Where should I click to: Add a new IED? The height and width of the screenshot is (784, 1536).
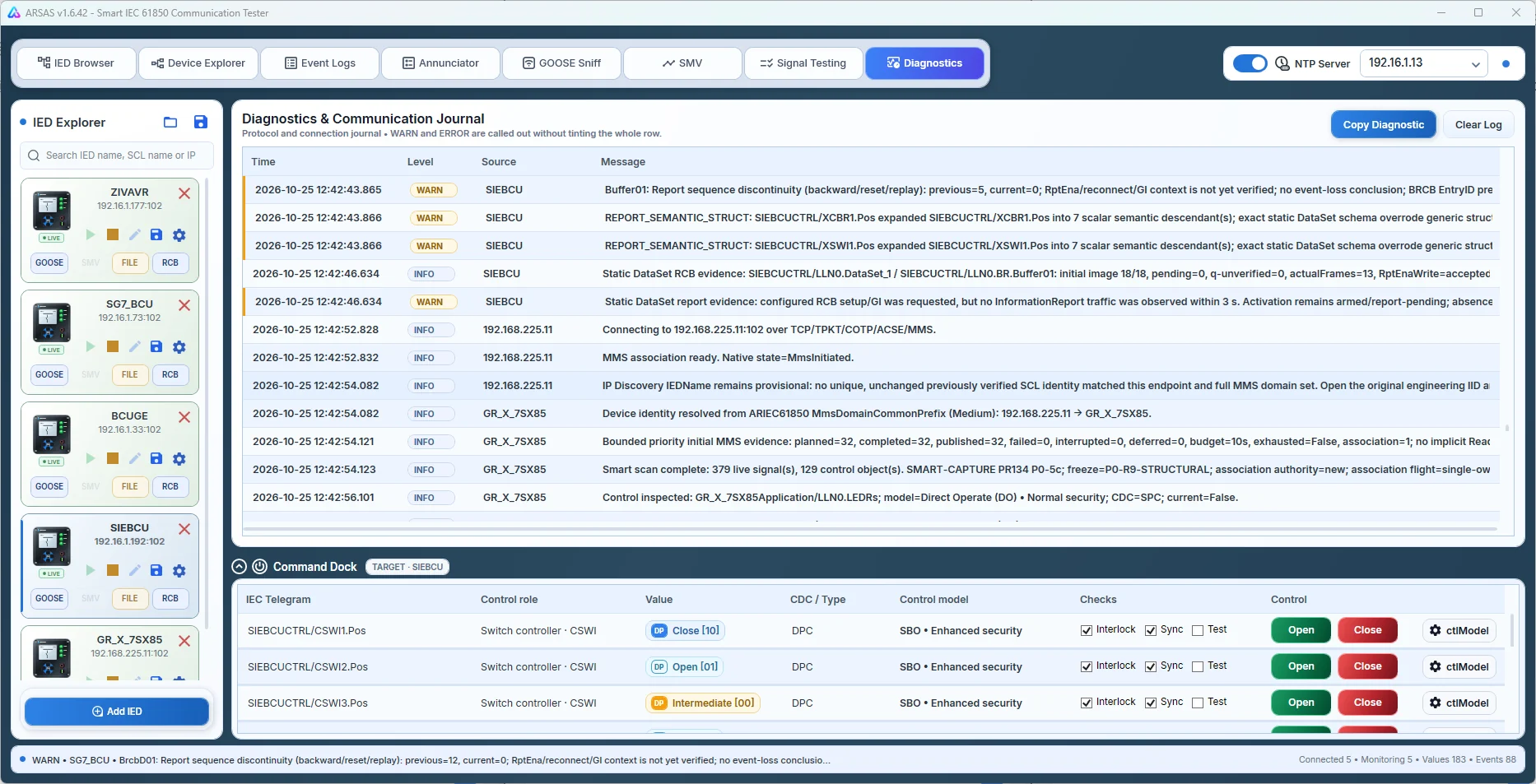tap(117, 712)
